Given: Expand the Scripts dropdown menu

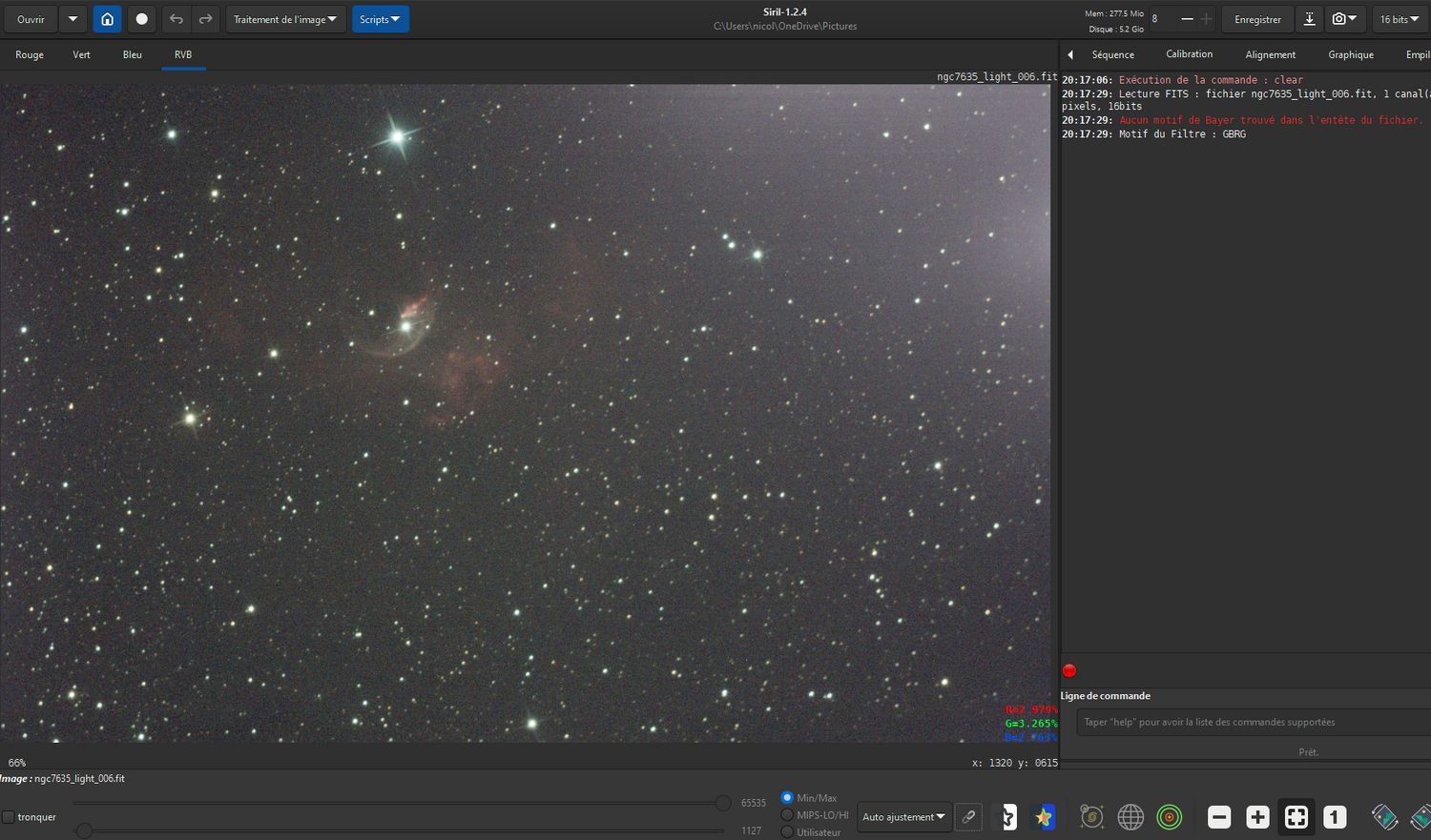Looking at the screenshot, I should click(x=380, y=19).
